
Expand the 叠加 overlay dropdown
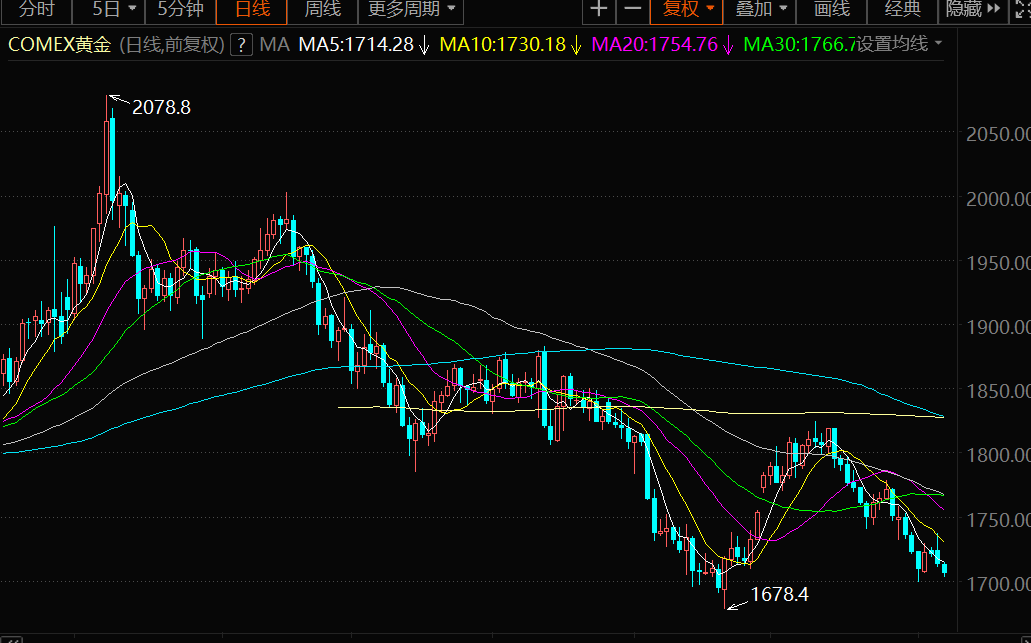(761, 10)
